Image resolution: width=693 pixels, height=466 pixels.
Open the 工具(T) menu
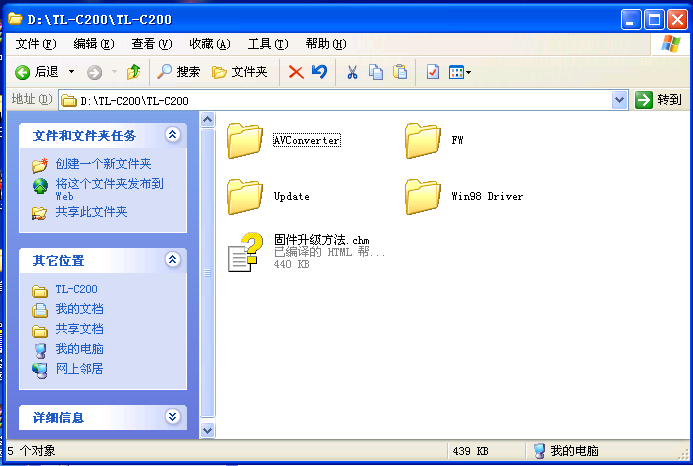[x=268, y=44]
